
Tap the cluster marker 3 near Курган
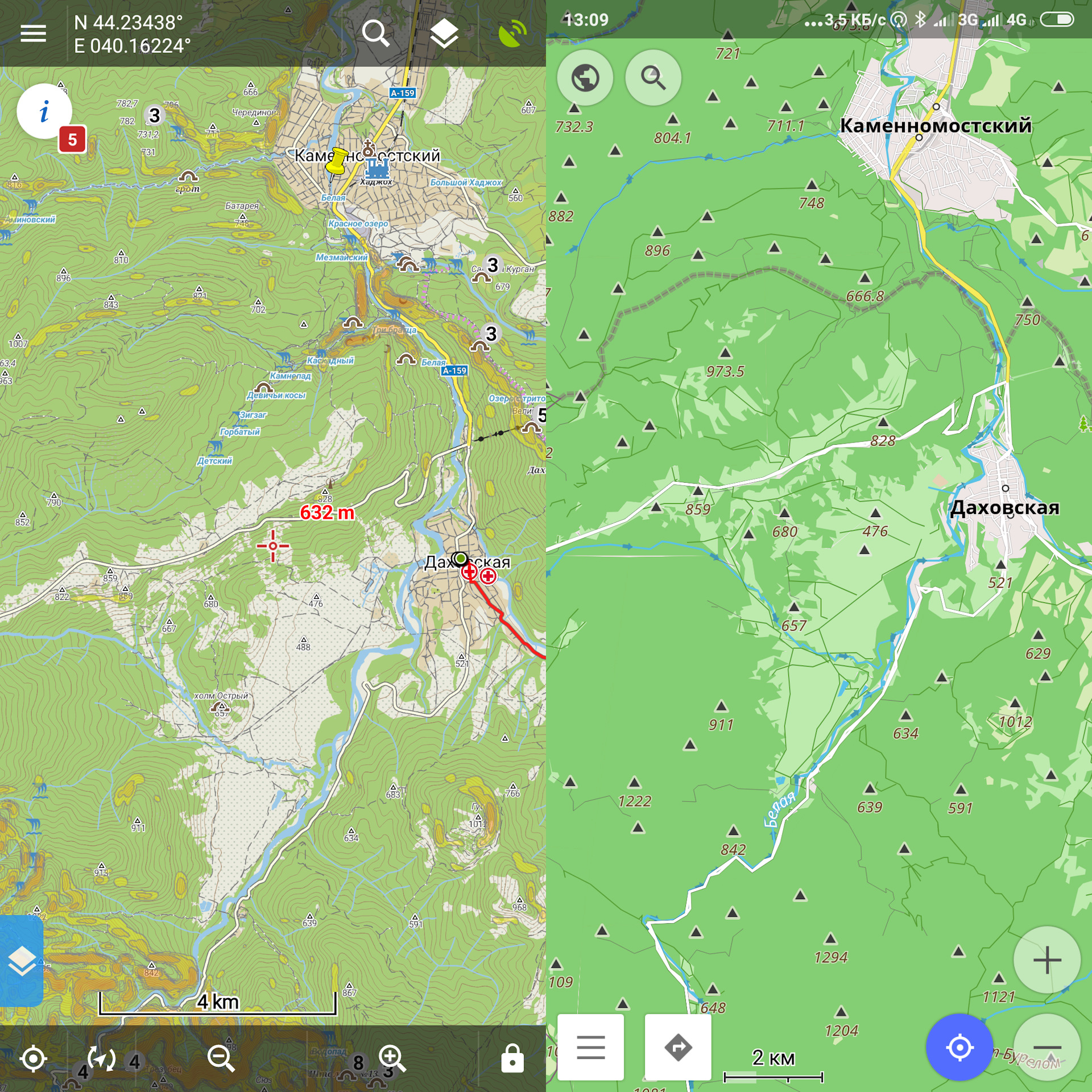tap(493, 265)
